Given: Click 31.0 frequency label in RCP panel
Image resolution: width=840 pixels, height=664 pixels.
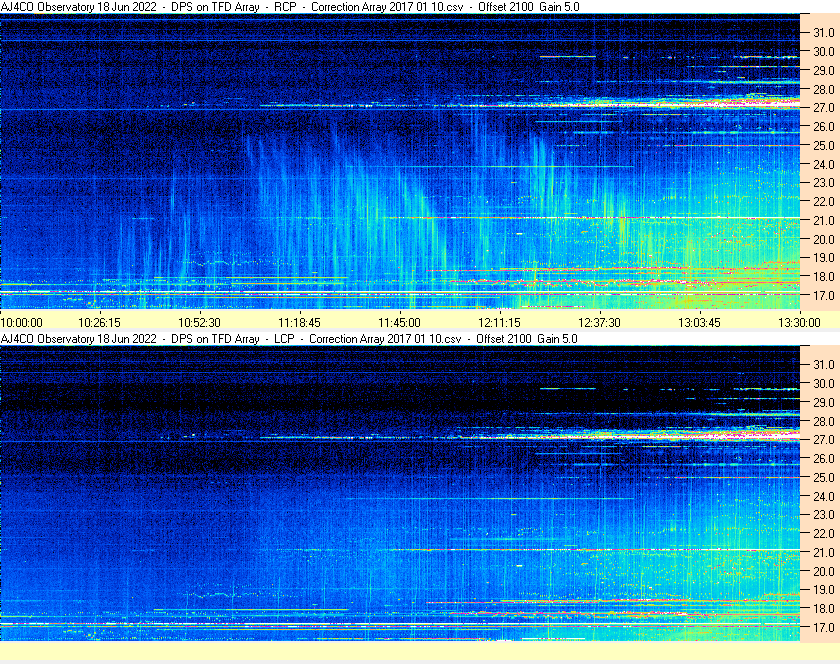Looking at the screenshot, I should pyautogui.click(x=823, y=32).
